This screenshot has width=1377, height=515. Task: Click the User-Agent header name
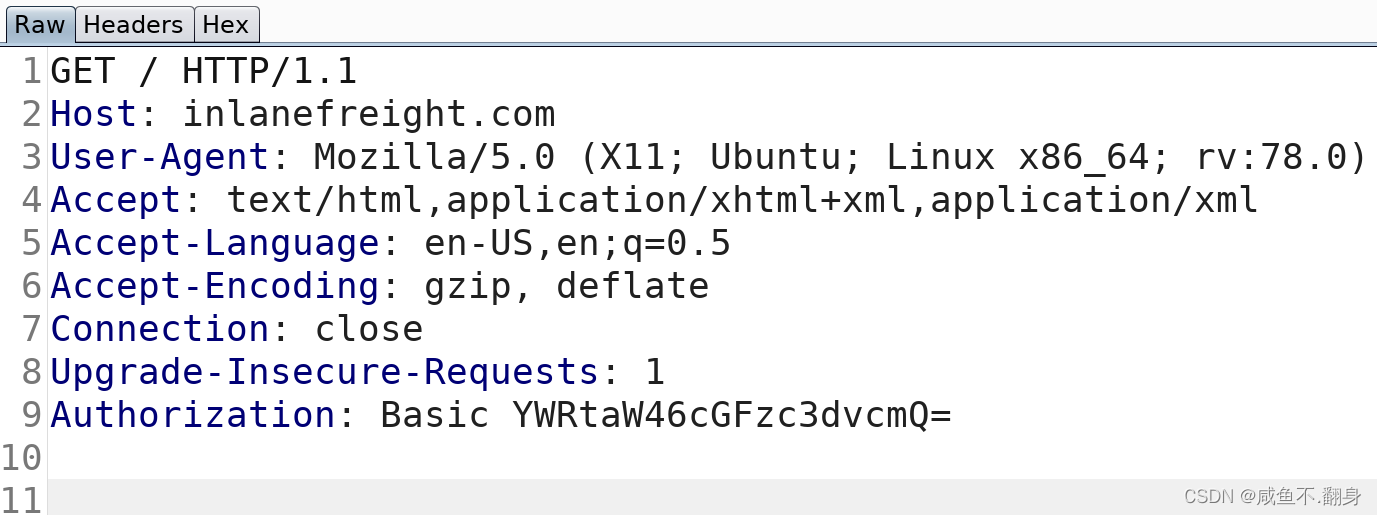[160, 158]
